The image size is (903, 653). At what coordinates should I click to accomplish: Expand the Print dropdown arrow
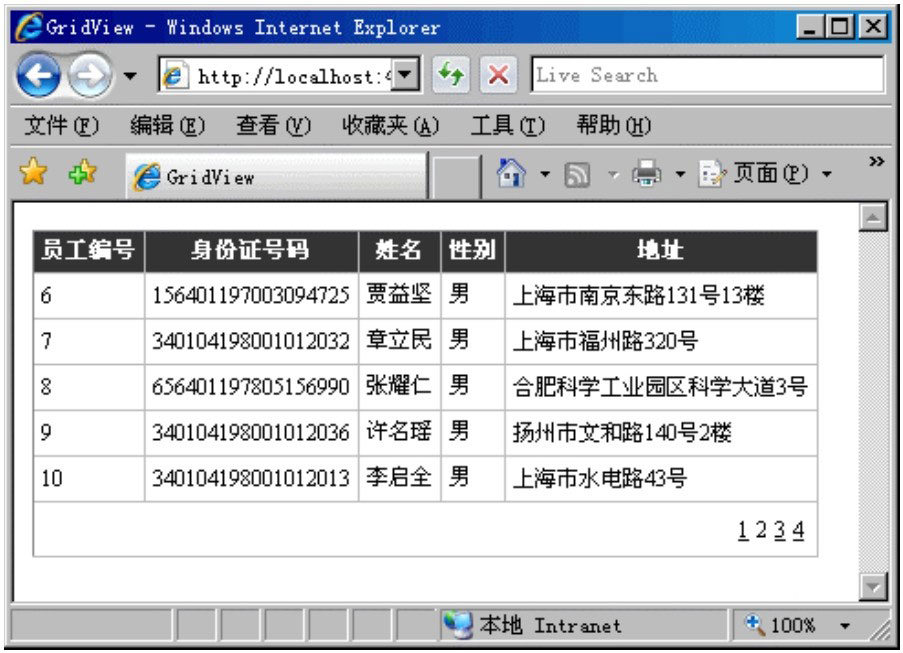click(x=681, y=174)
